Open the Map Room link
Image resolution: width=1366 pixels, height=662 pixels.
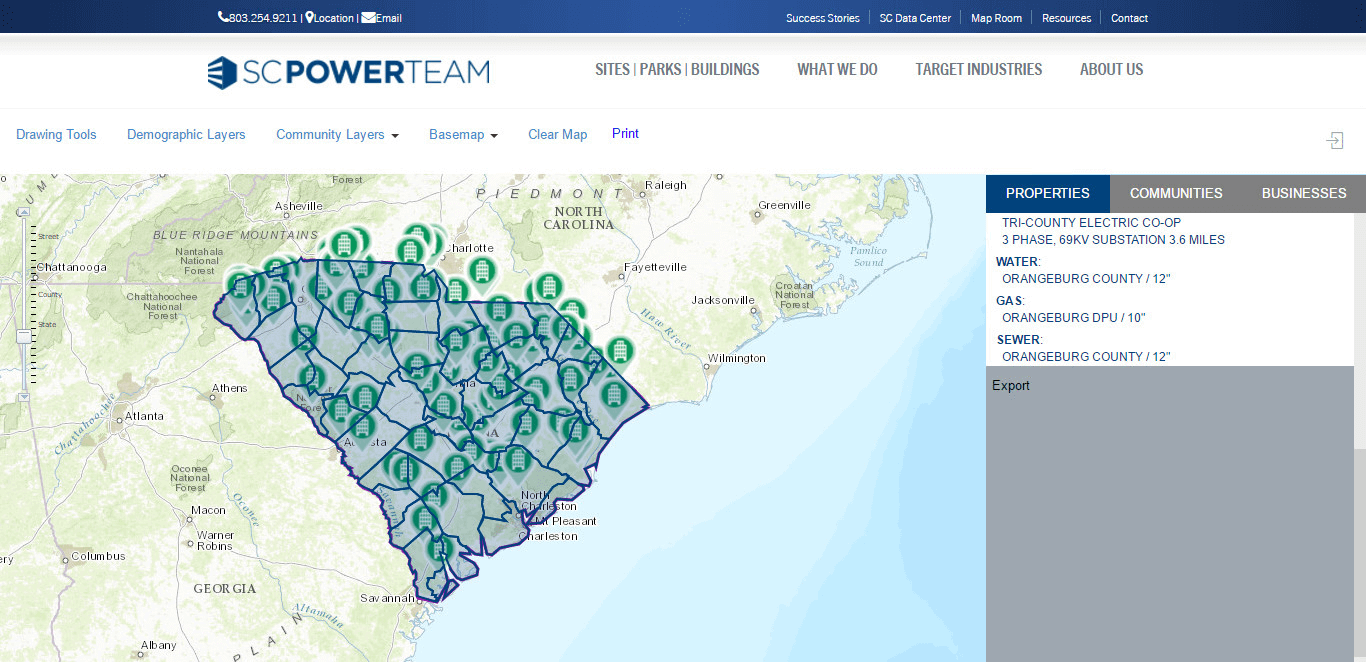pos(996,18)
